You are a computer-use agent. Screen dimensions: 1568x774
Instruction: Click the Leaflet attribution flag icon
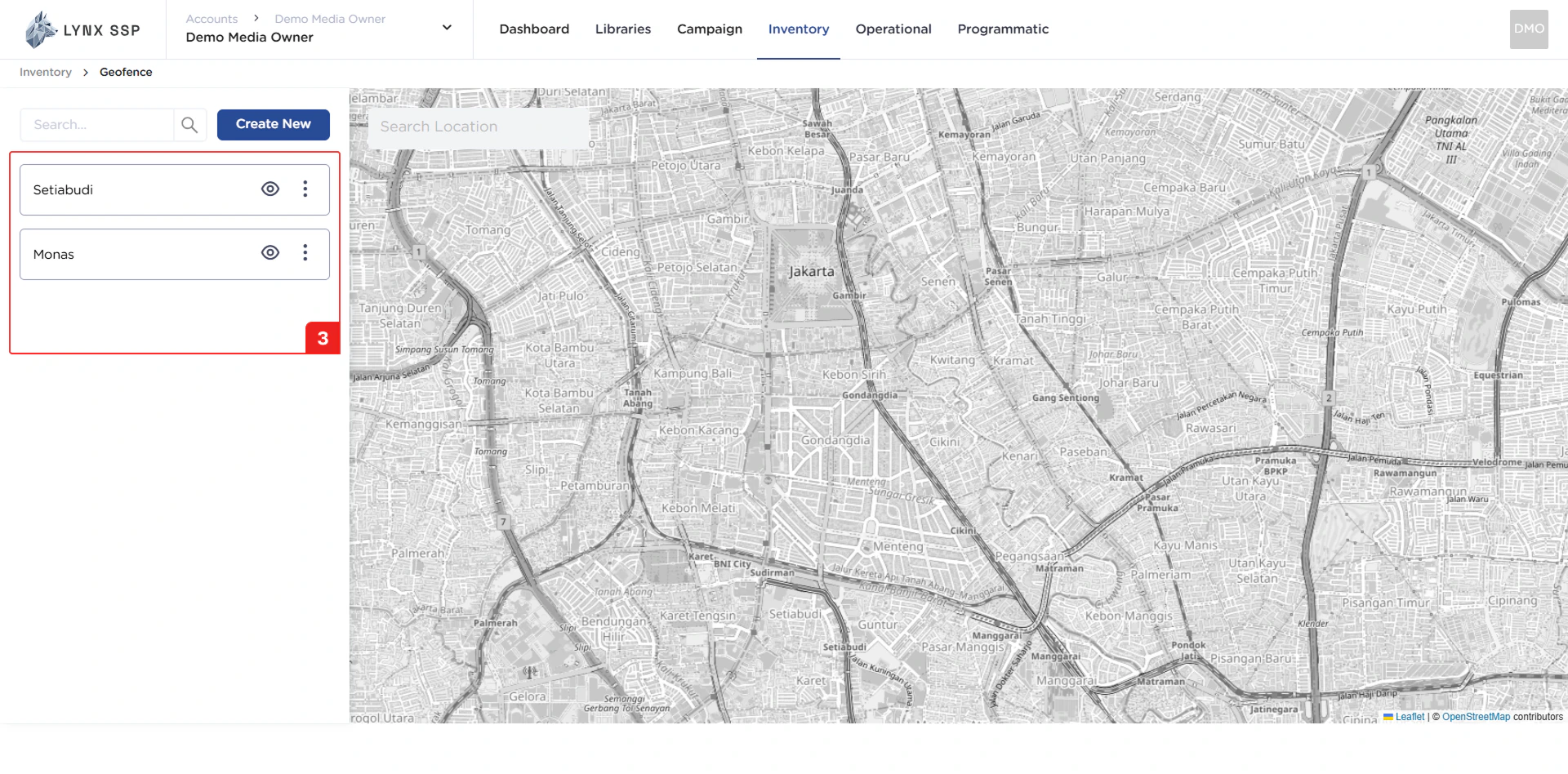pos(1389,717)
